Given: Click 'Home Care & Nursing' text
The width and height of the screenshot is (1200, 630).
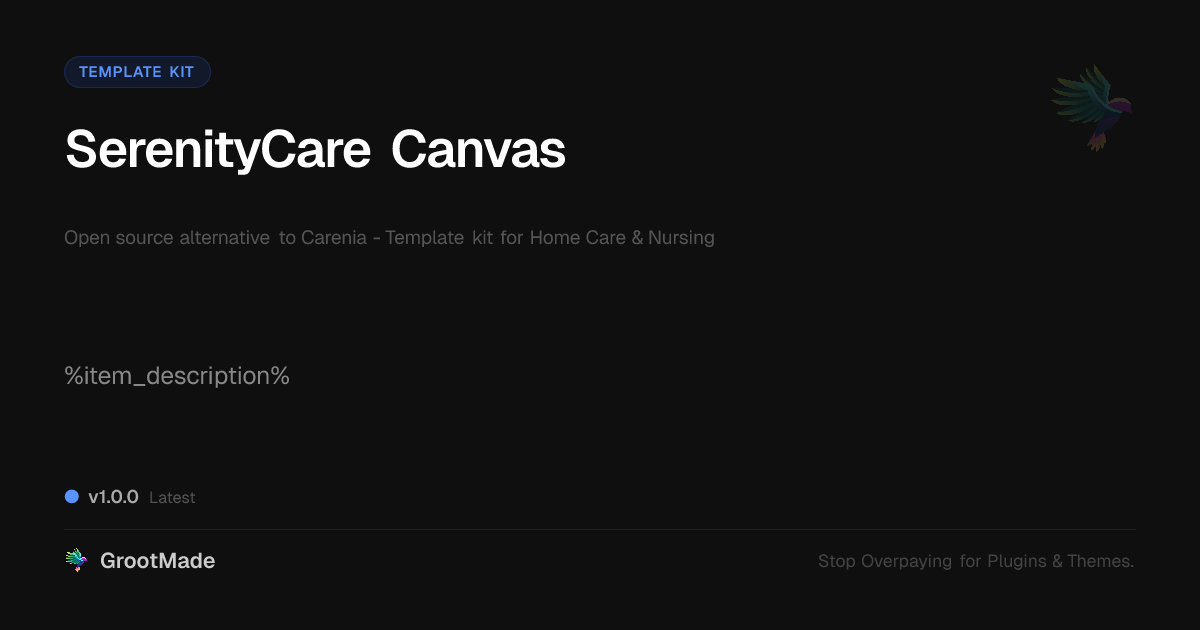Looking at the screenshot, I should click(x=622, y=238).
